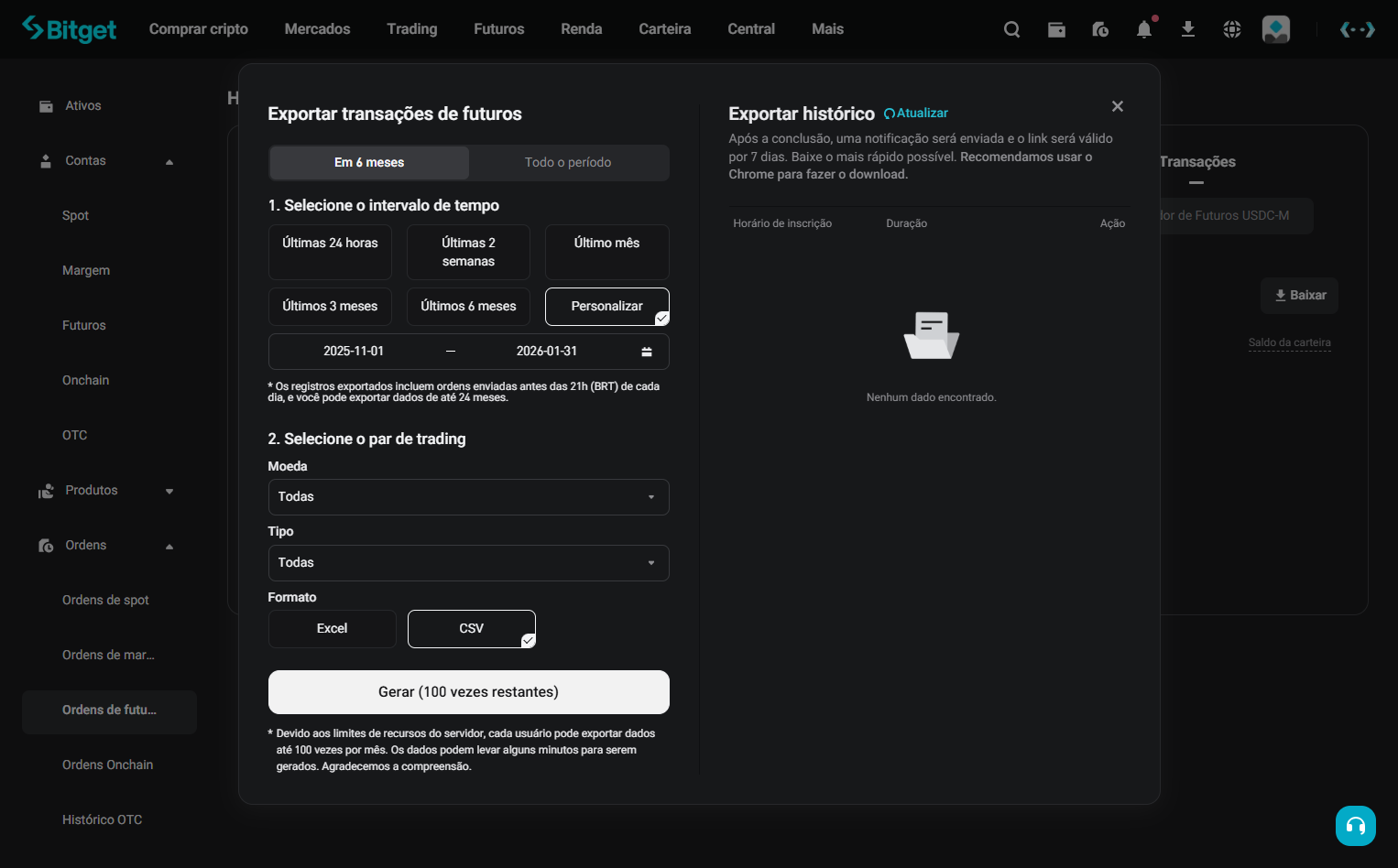Open Ordens Onchain in sidebar
The image size is (1398, 868).
[107, 765]
